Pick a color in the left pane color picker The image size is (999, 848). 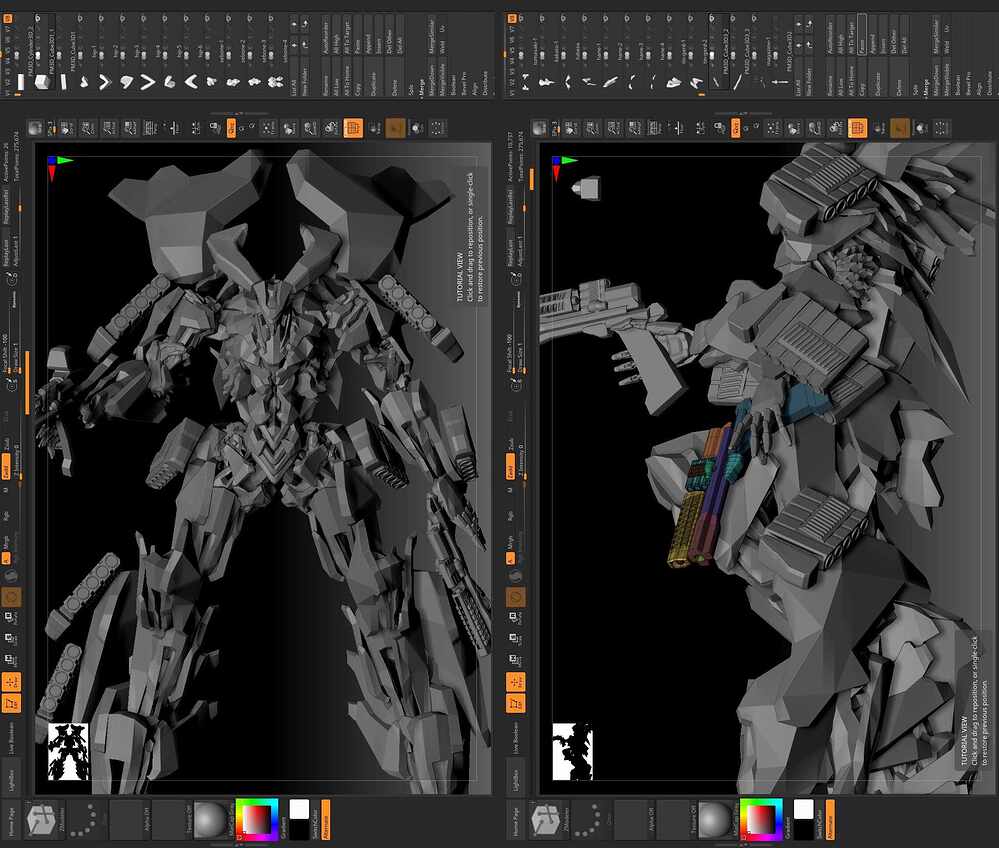tap(257, 819)
